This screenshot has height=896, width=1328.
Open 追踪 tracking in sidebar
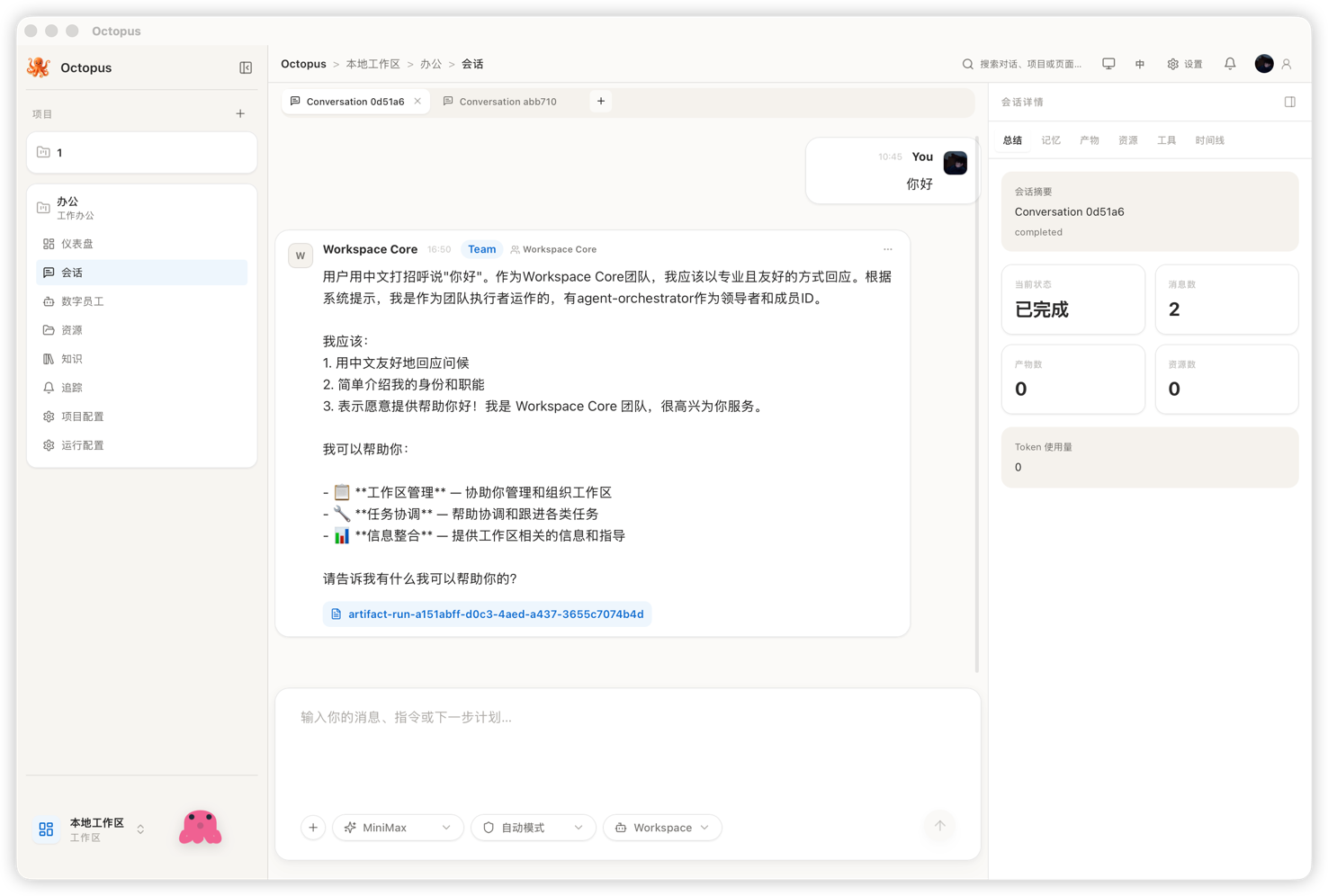coord(141,388)
